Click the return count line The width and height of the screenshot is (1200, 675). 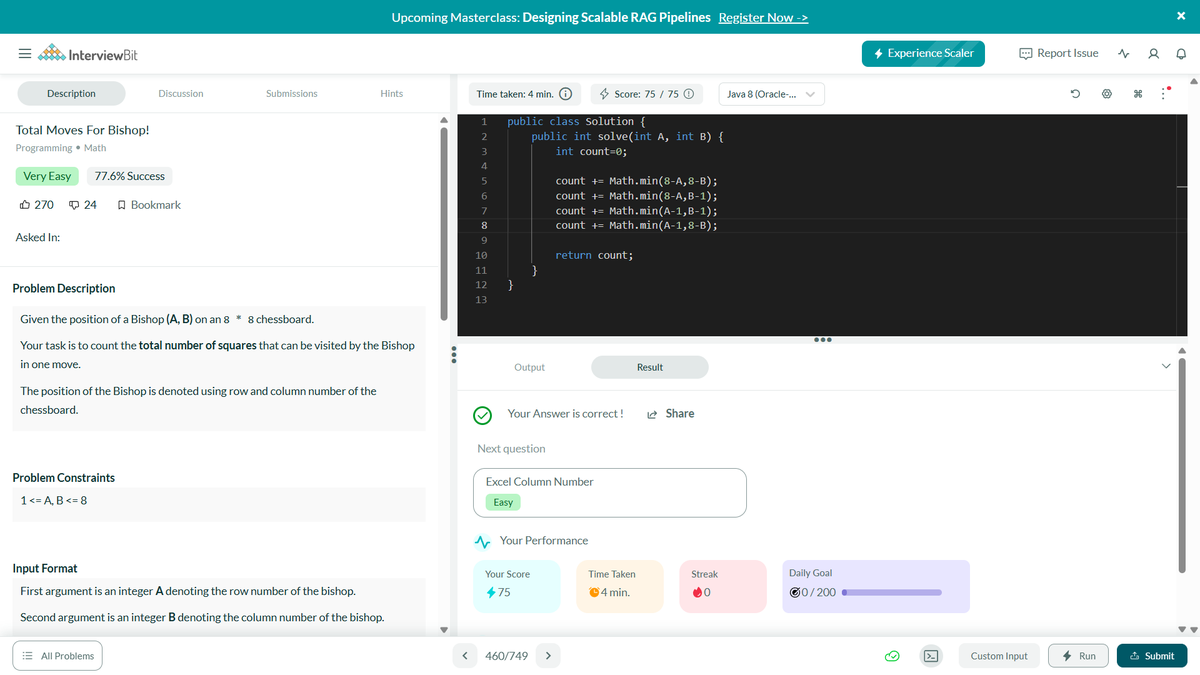594,256
